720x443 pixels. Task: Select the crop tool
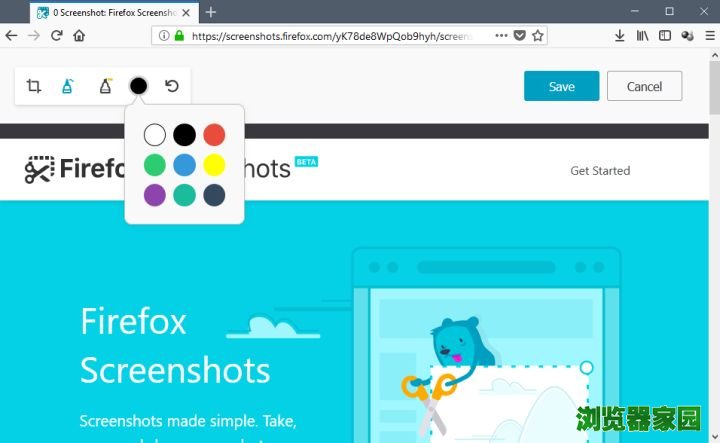tap(34, 86)
